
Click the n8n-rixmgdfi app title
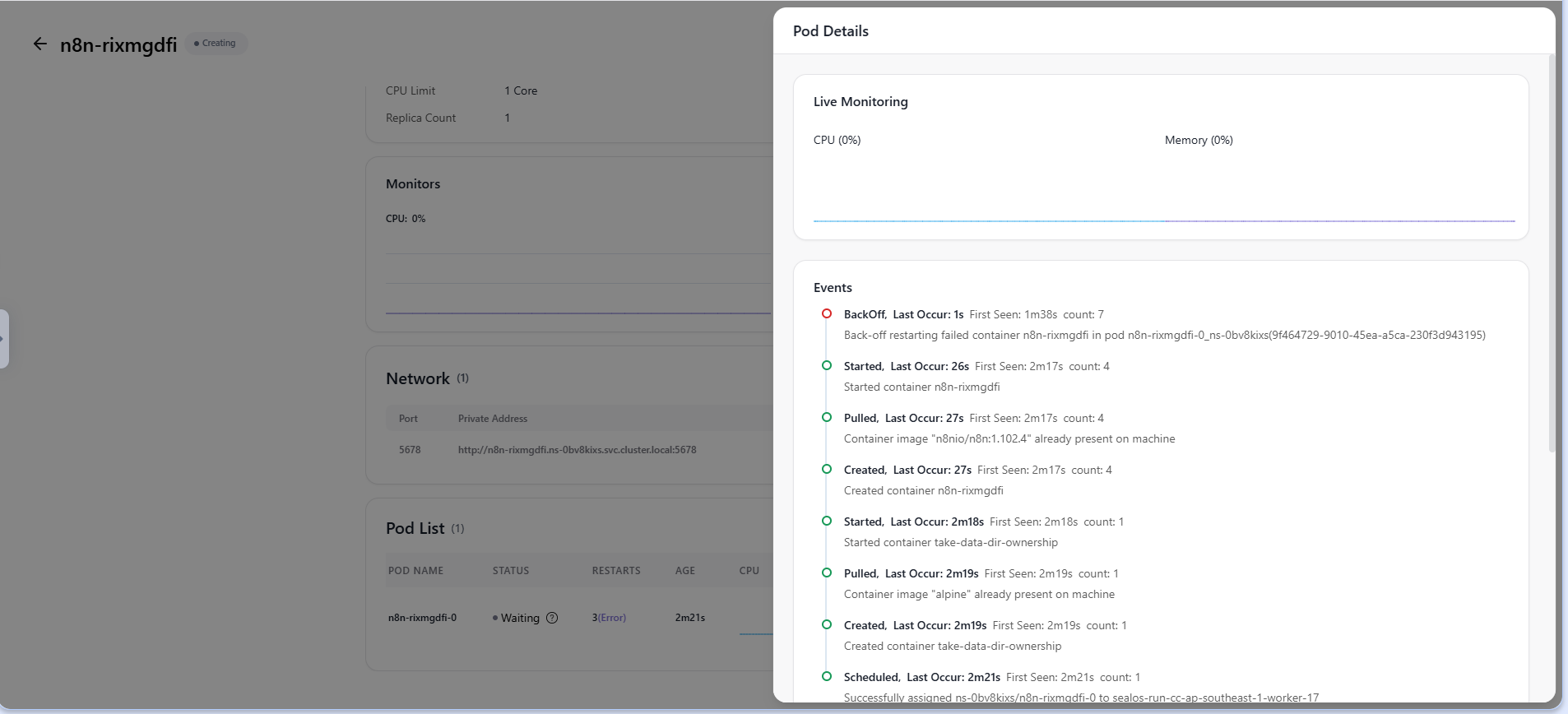pyautogui.click(x=118, y=45)
